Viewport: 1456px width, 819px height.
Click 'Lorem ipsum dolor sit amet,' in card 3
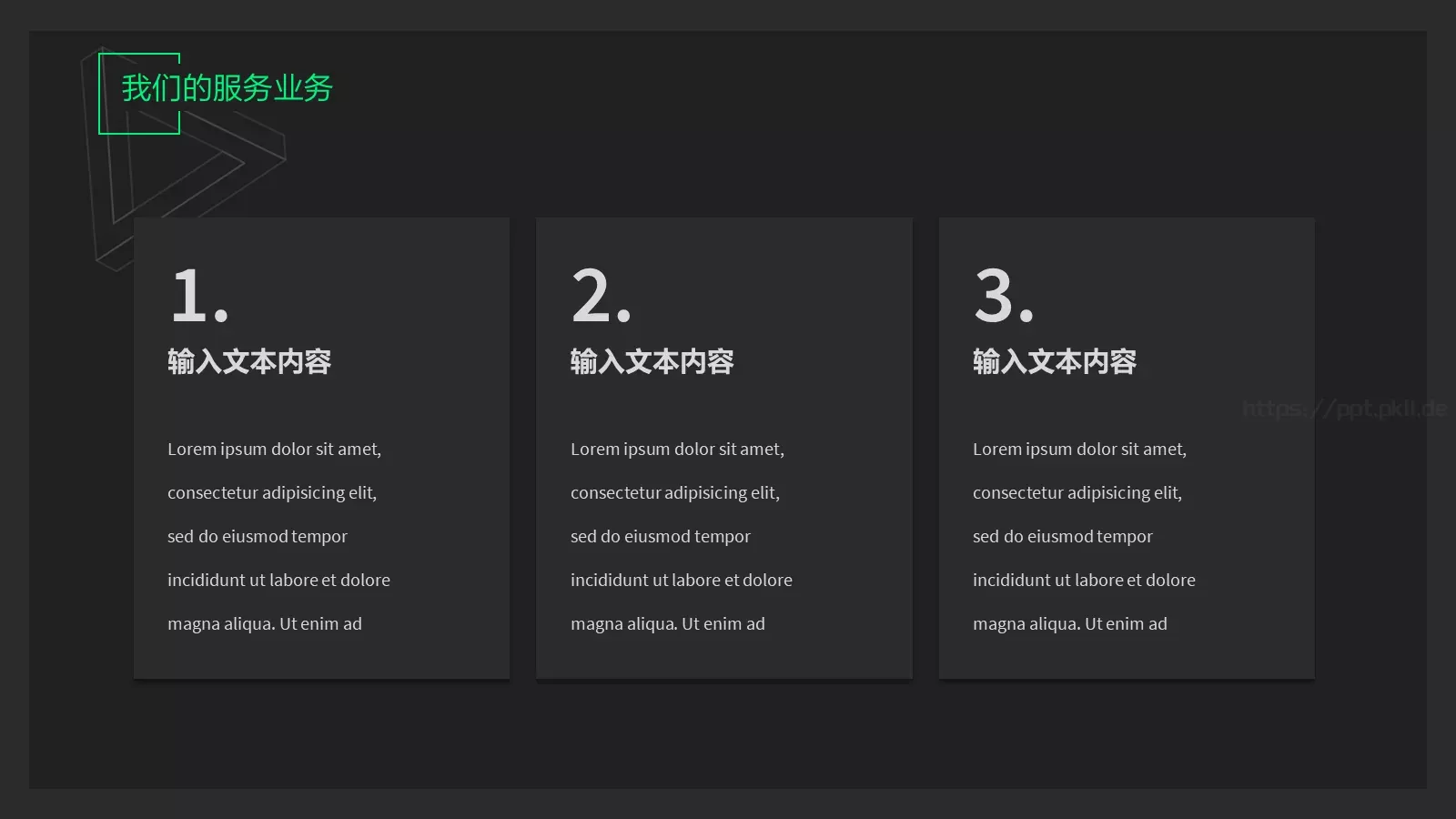[x=1079, y=449]
